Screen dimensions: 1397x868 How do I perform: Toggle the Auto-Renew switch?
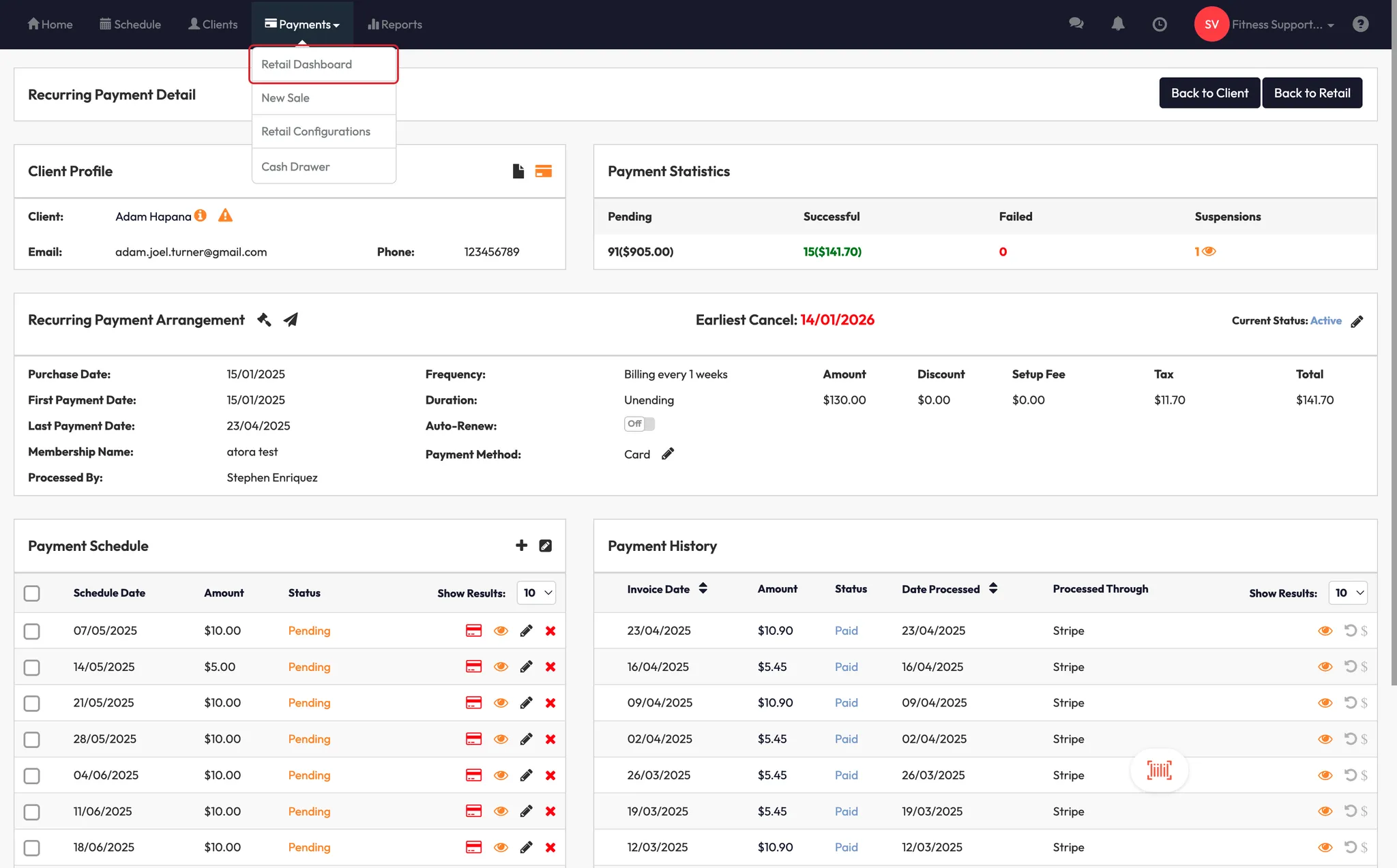tap(639, 424)
